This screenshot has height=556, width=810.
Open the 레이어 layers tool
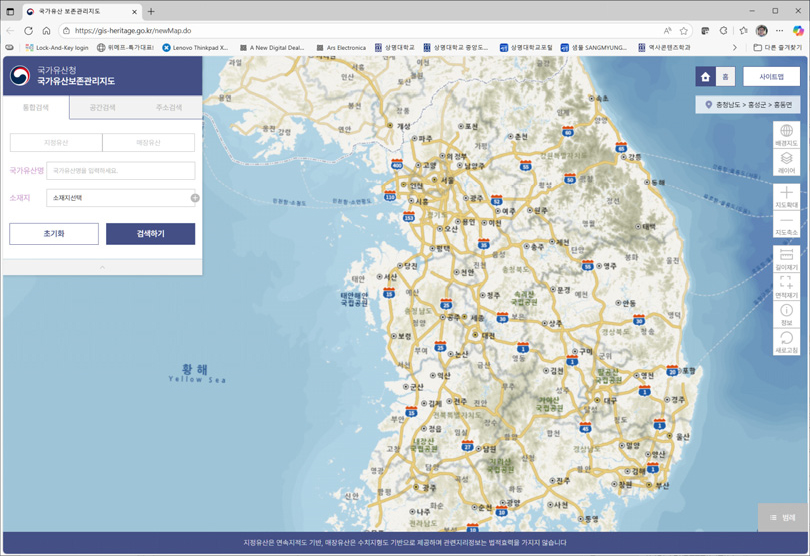pyautogui.click(x=786, y=163)
